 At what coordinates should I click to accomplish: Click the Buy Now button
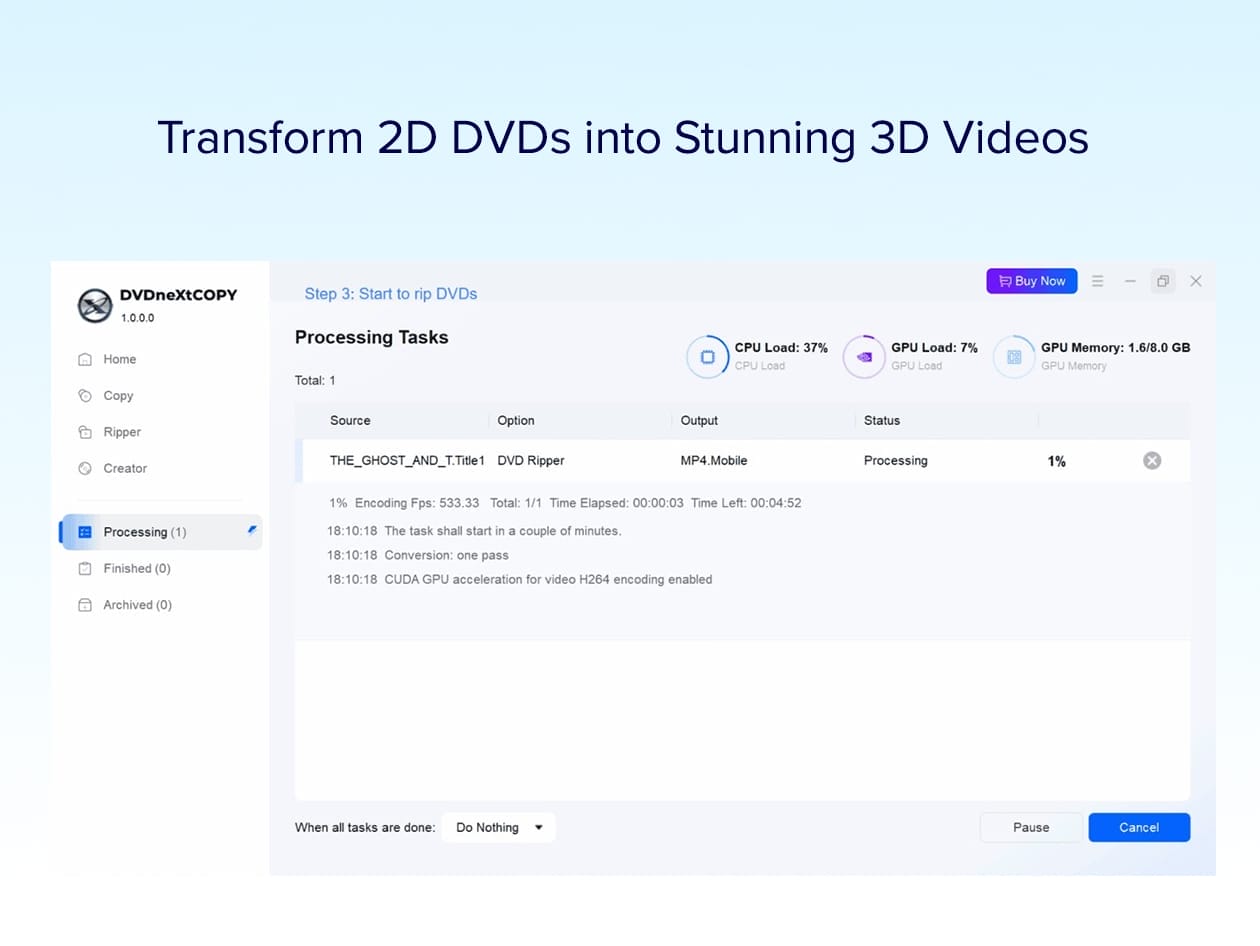1031,282
